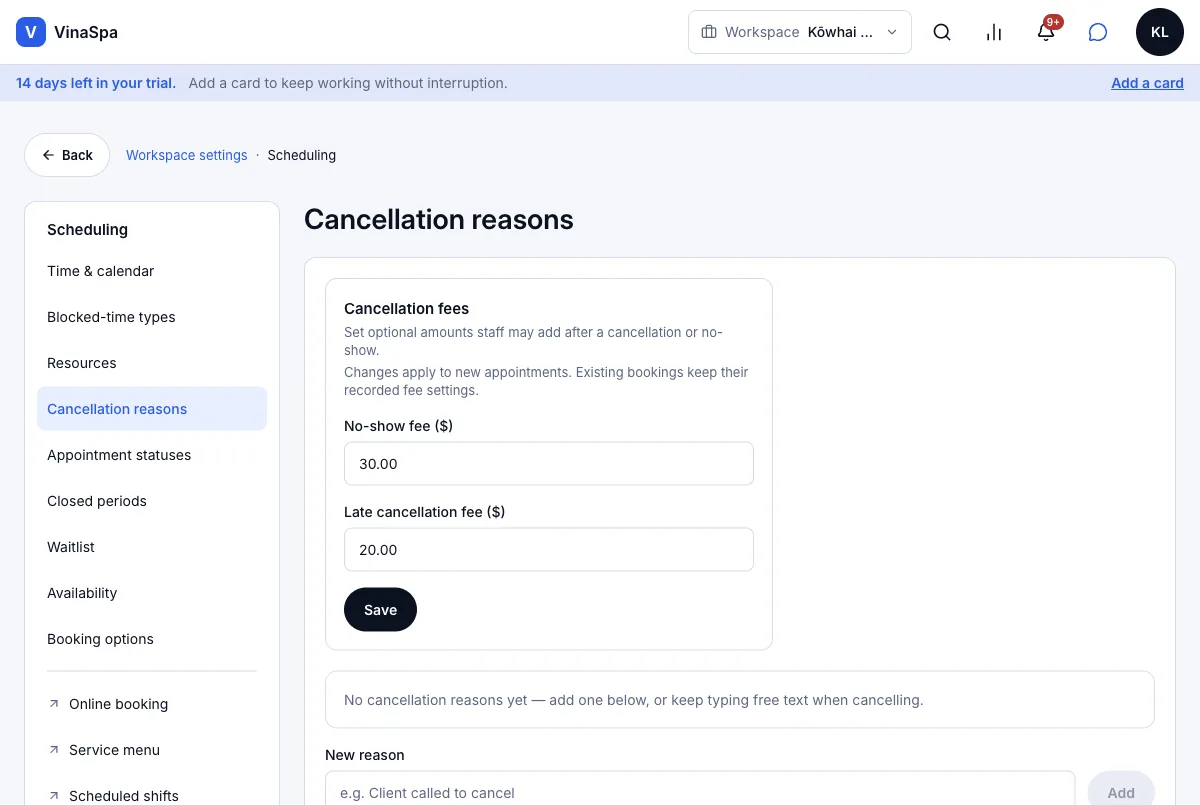Focus the No-show fee input field
This screenshot has width=1200, height=805.
[x=549, y=464]
